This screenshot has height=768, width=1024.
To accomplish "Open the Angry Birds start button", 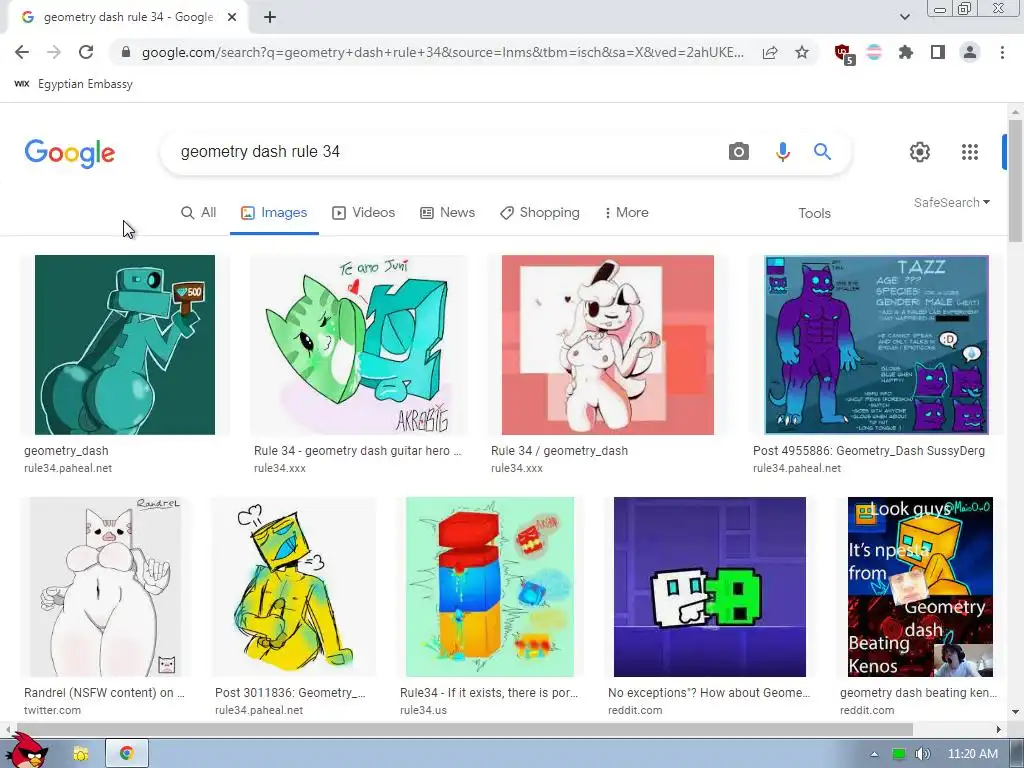I will click(x=25, y=750).
